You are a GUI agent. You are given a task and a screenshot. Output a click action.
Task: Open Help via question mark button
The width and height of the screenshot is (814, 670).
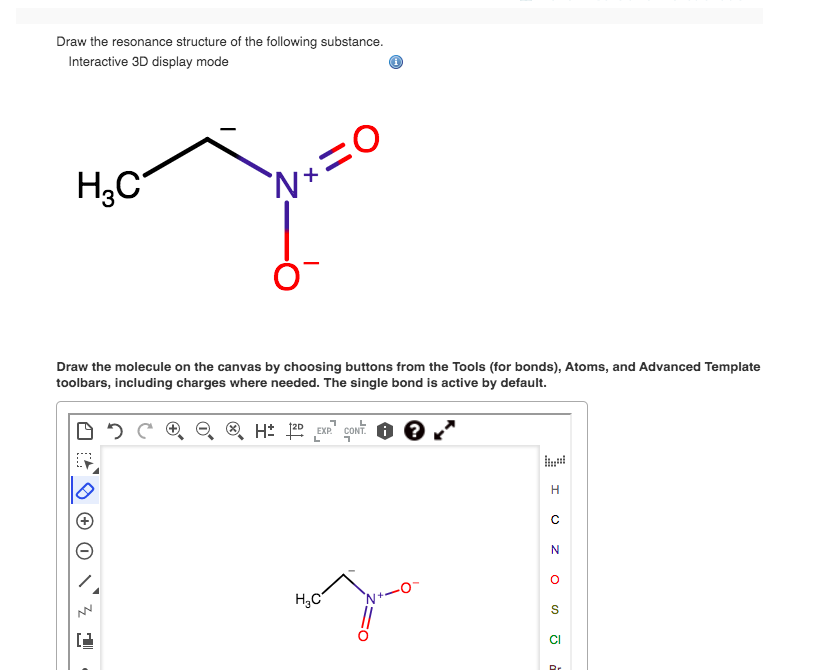[414, 430]
